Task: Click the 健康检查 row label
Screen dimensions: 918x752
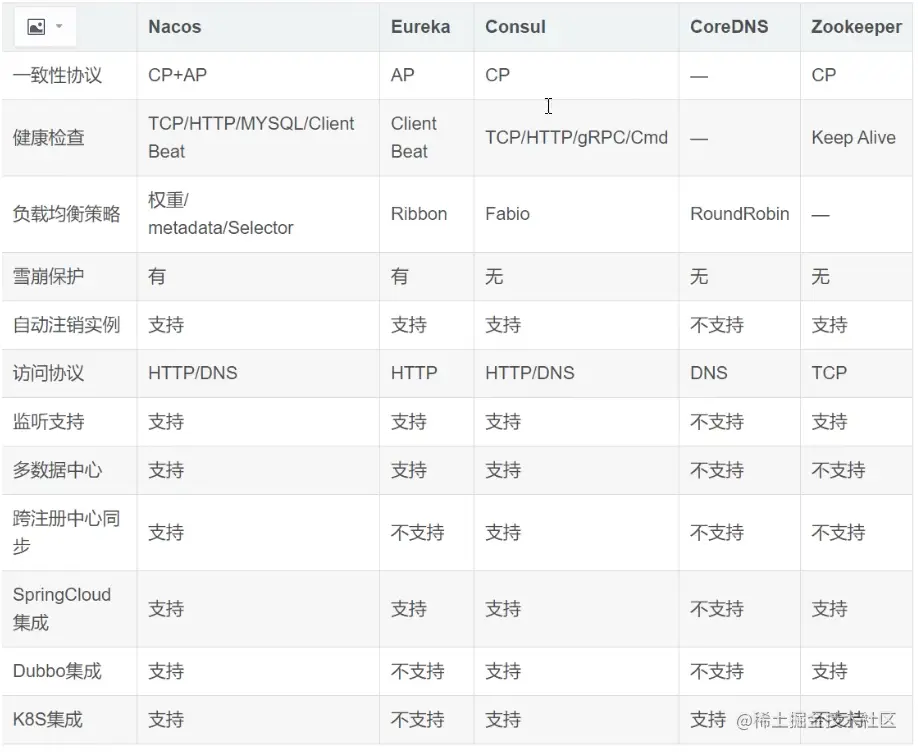Action: (49, 138)
